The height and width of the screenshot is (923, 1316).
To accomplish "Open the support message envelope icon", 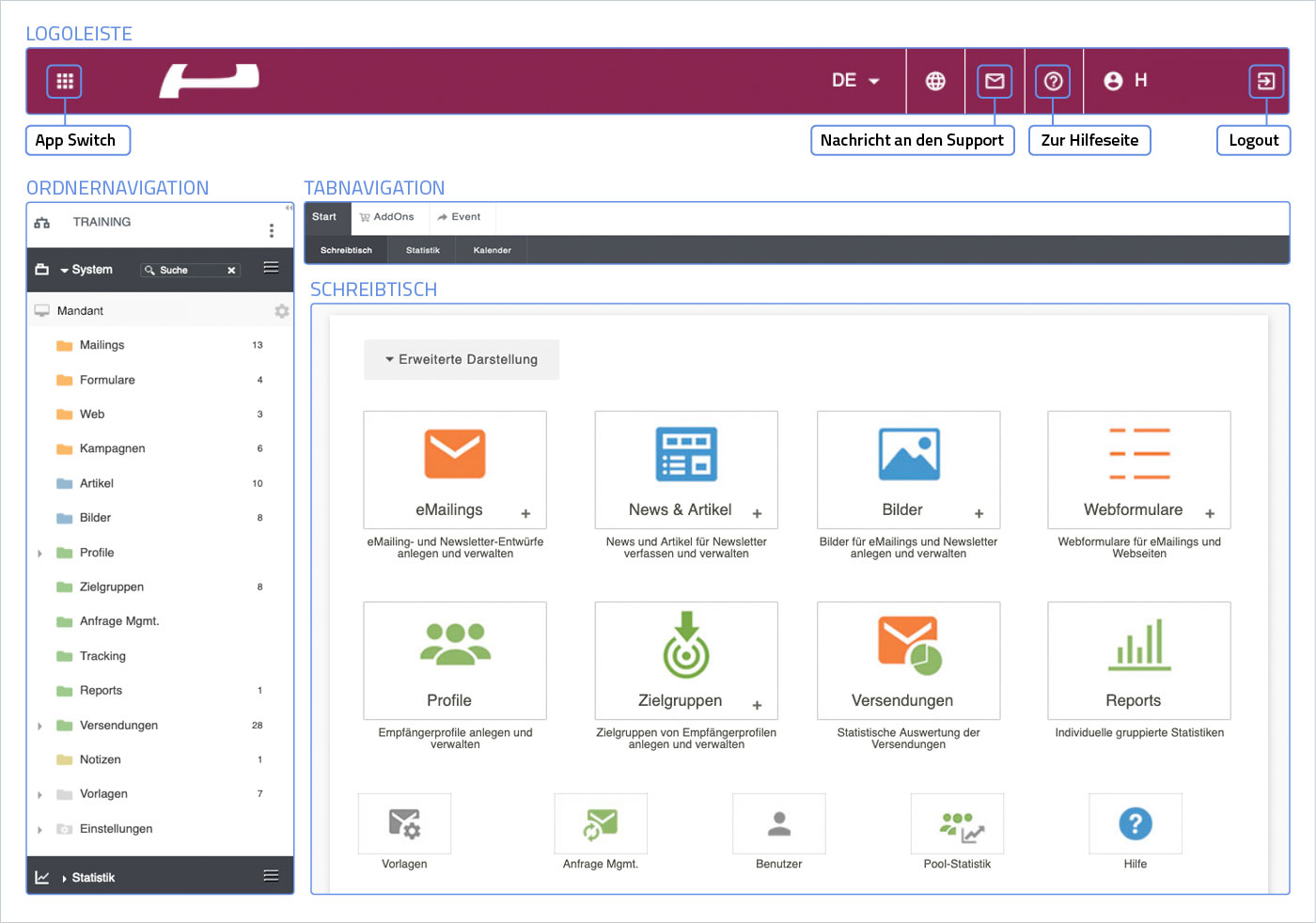I will pos(995,82).
